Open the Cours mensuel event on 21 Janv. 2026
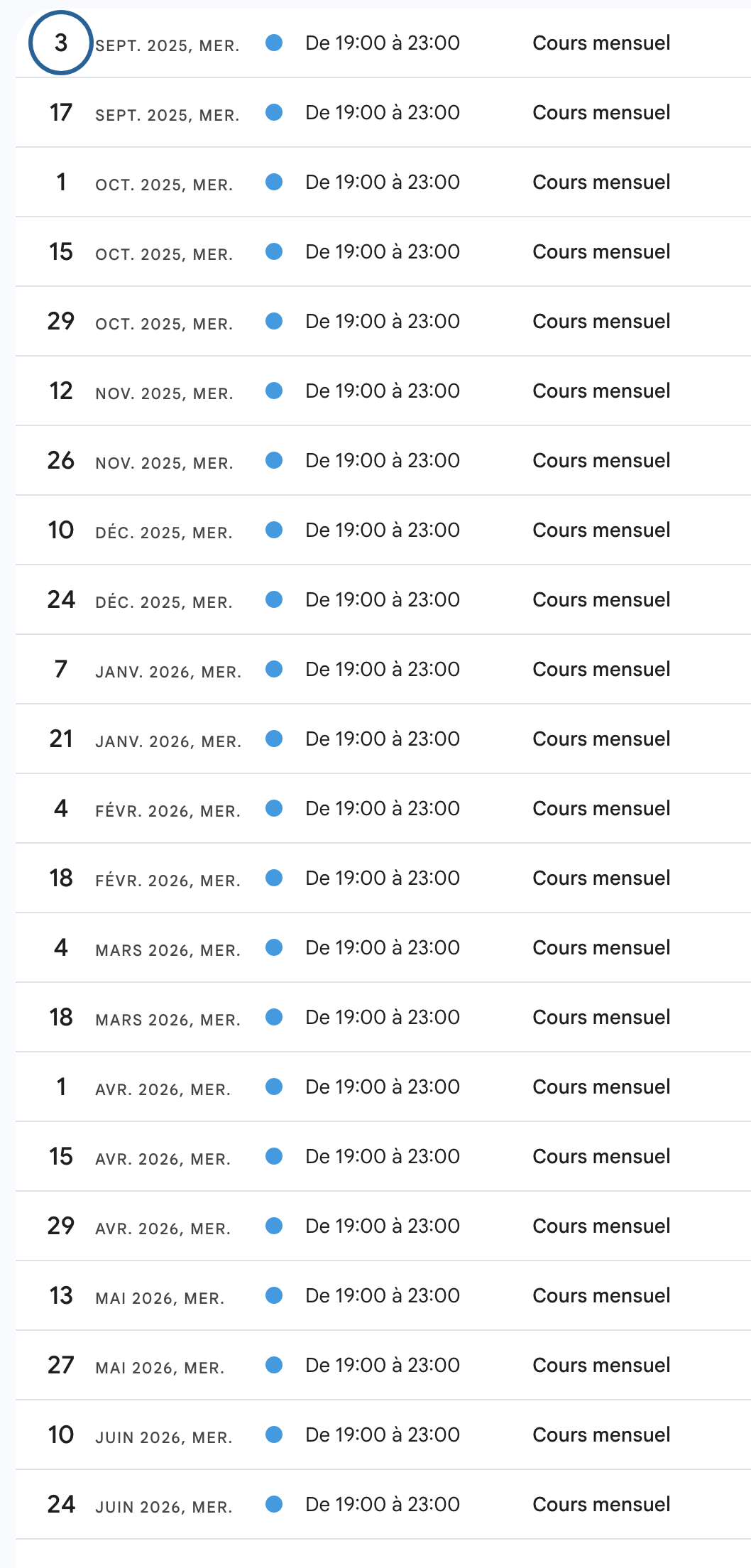751x1568 pixels. pos(601,739)
